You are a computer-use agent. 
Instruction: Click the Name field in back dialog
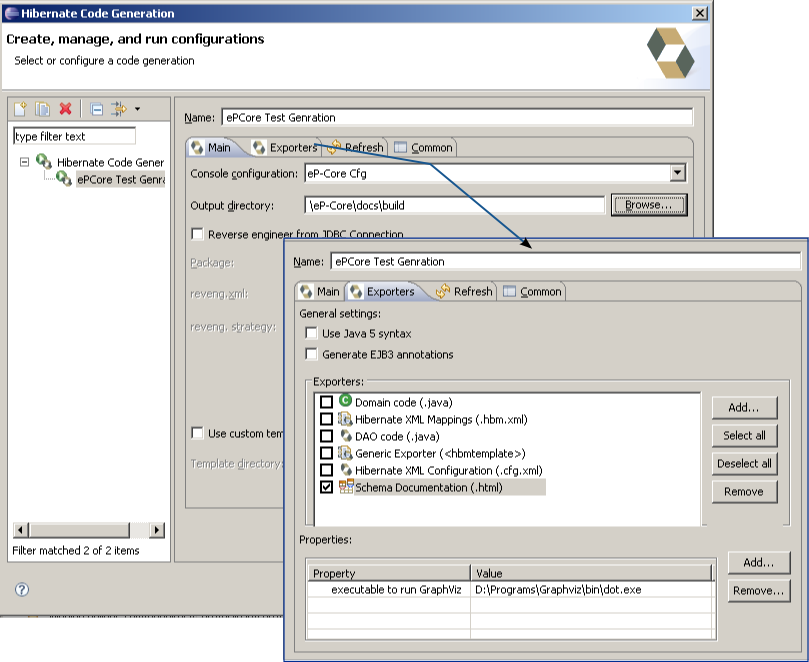(x=457, y=118)
